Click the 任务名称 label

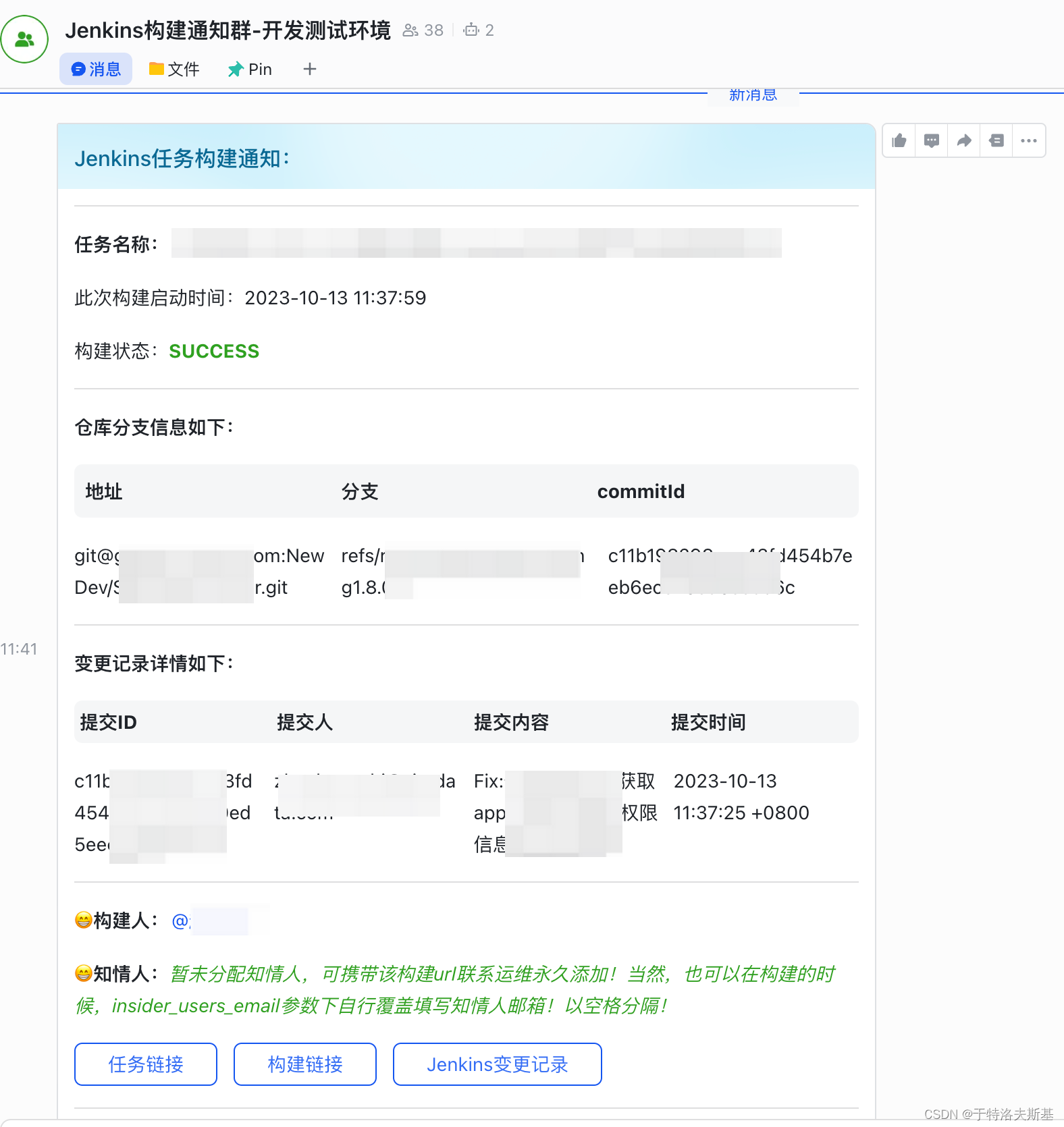click(116, 244)
